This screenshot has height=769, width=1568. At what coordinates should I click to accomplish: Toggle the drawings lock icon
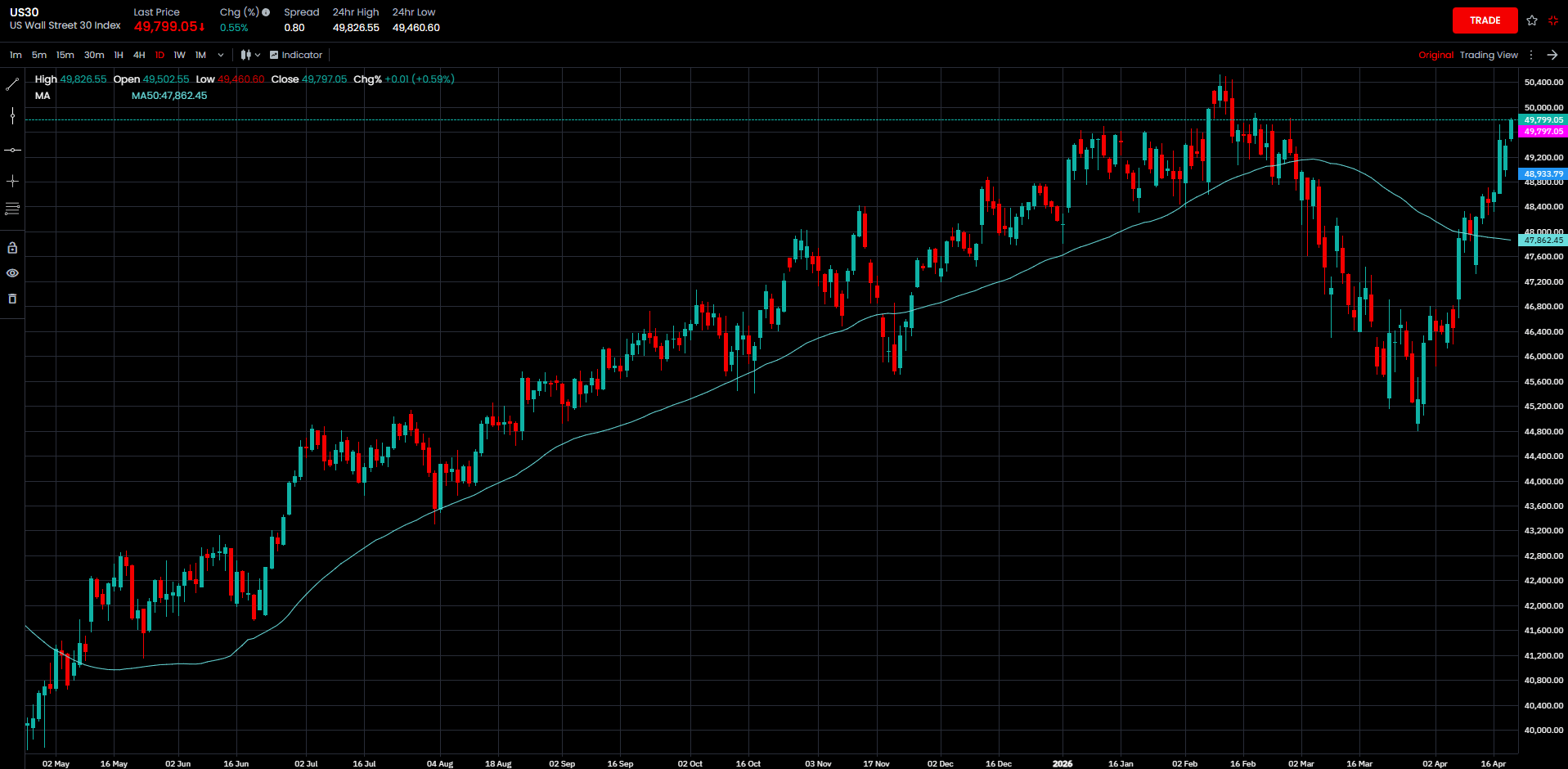[12, 248]
